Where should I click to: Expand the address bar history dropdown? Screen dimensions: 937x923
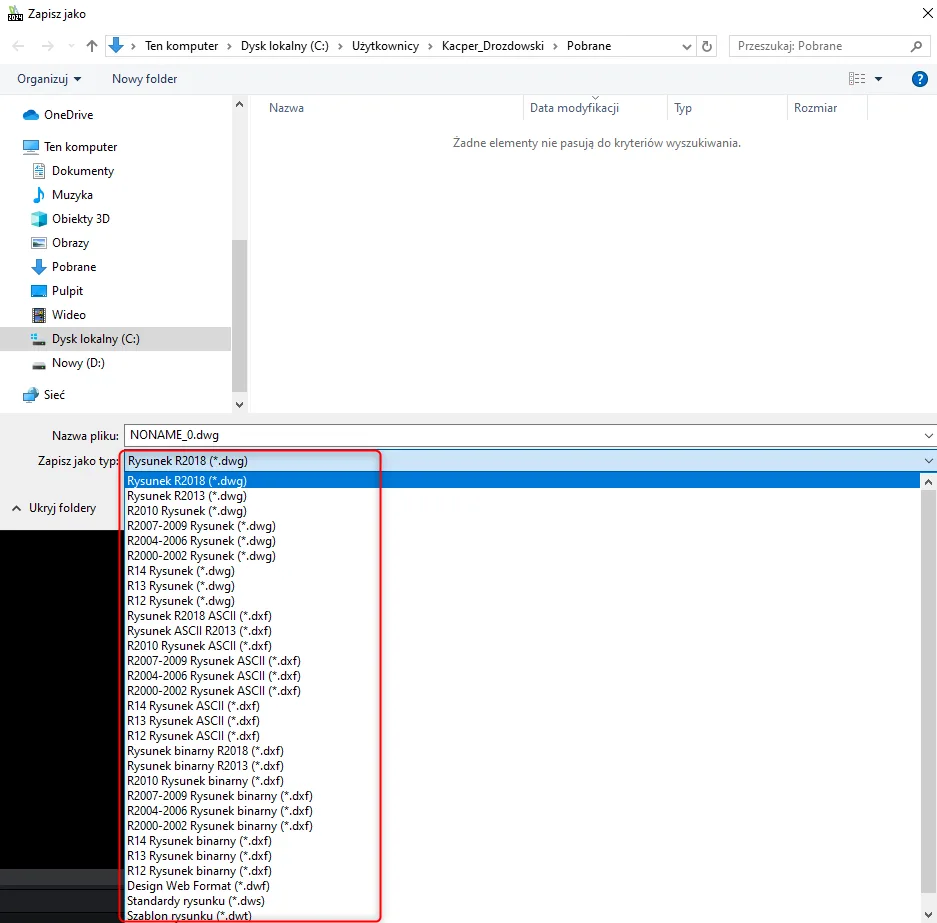(687, 46)
